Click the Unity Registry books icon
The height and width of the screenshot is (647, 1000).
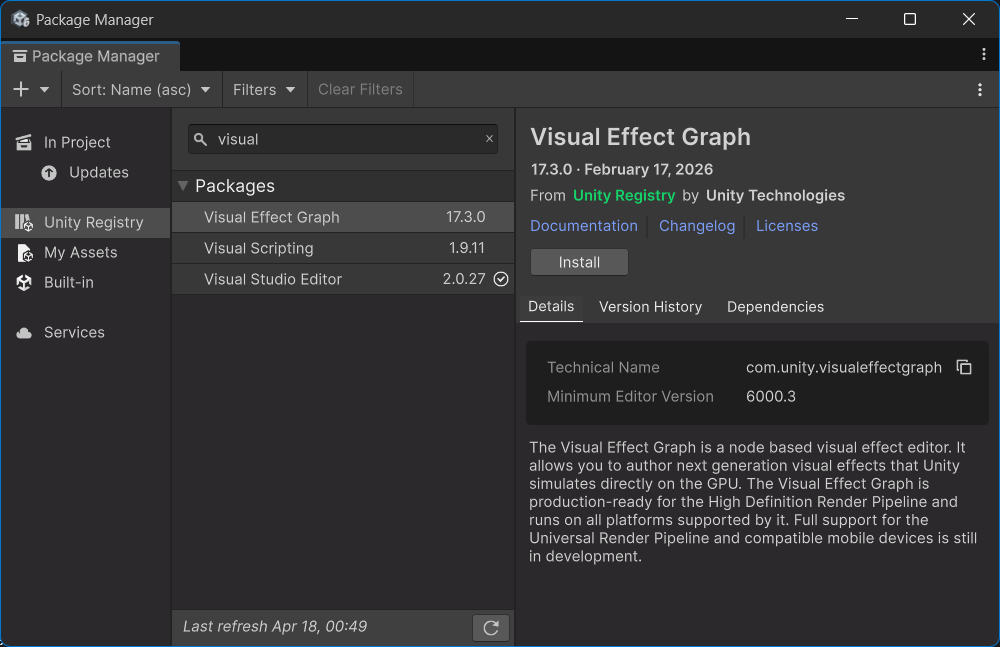(x=24, y=222)
